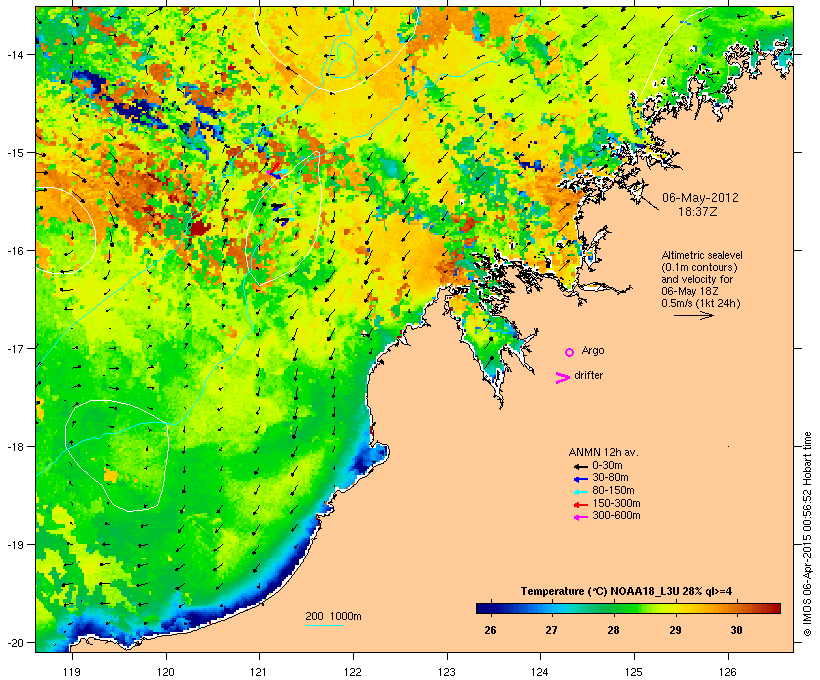Click the latitude axis label -20

[14, 642]
